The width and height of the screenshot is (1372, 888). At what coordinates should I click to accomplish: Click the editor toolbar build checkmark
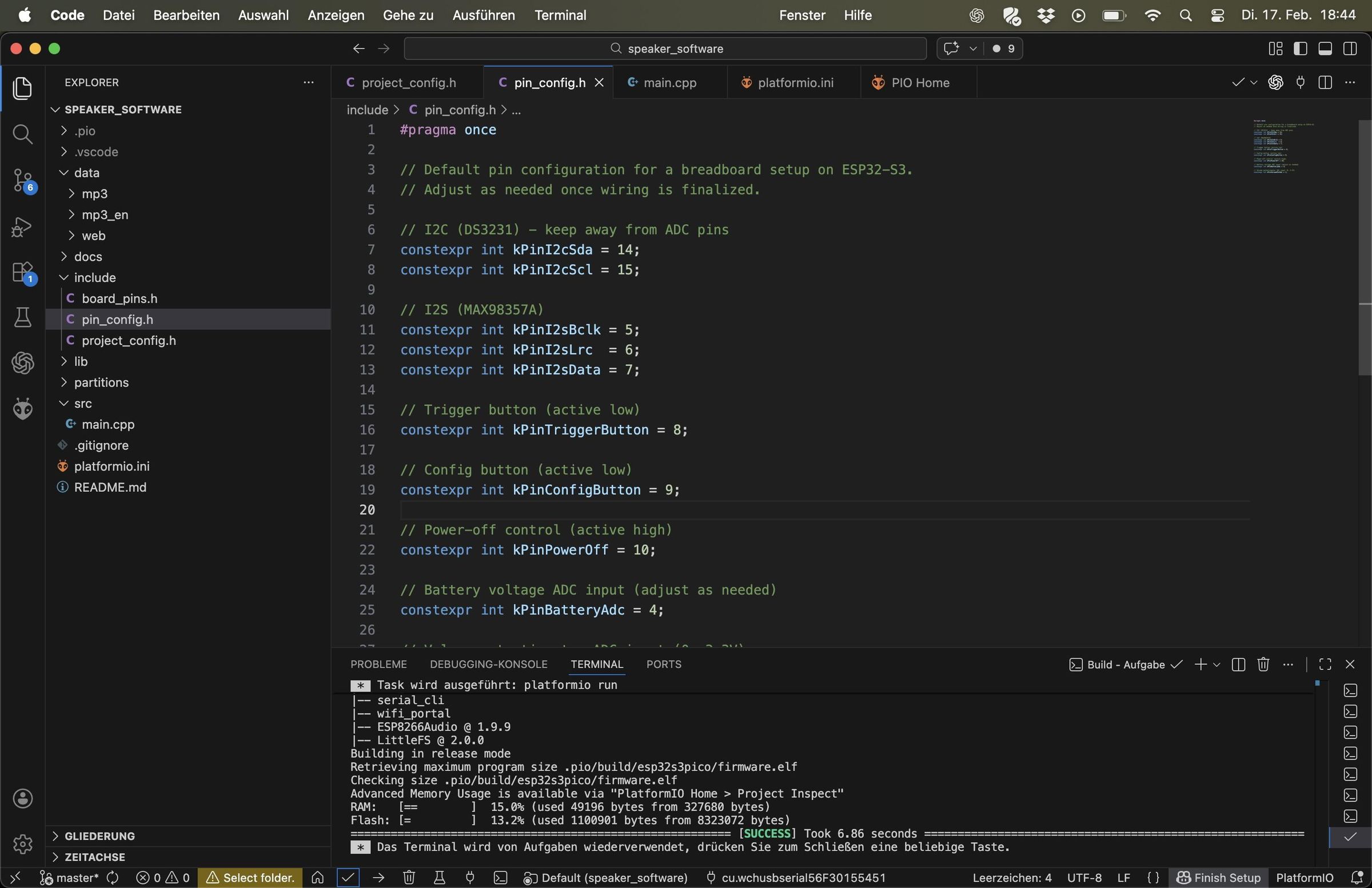click(1238, 82)
